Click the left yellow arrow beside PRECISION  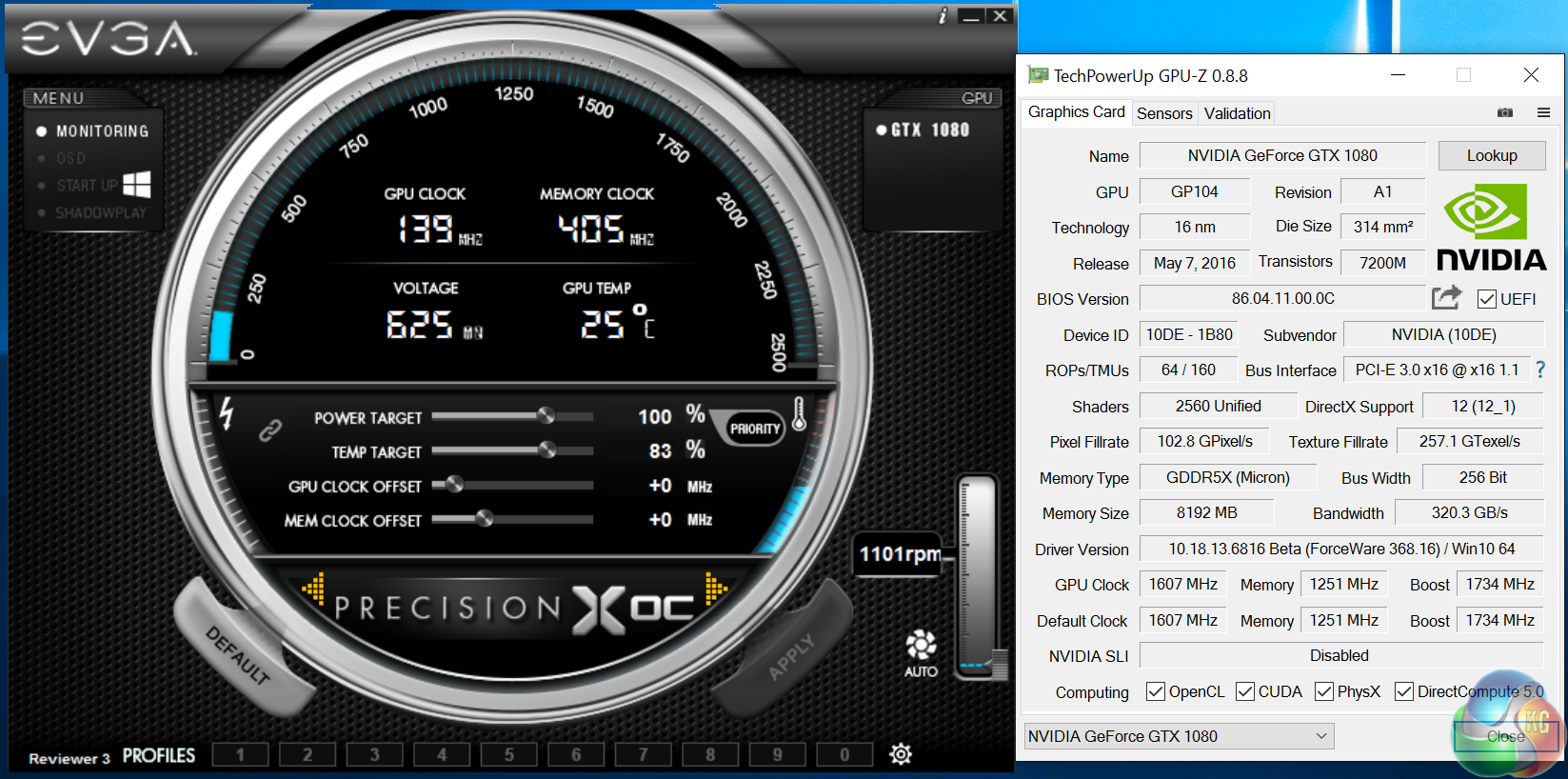[x=314, y=589]
